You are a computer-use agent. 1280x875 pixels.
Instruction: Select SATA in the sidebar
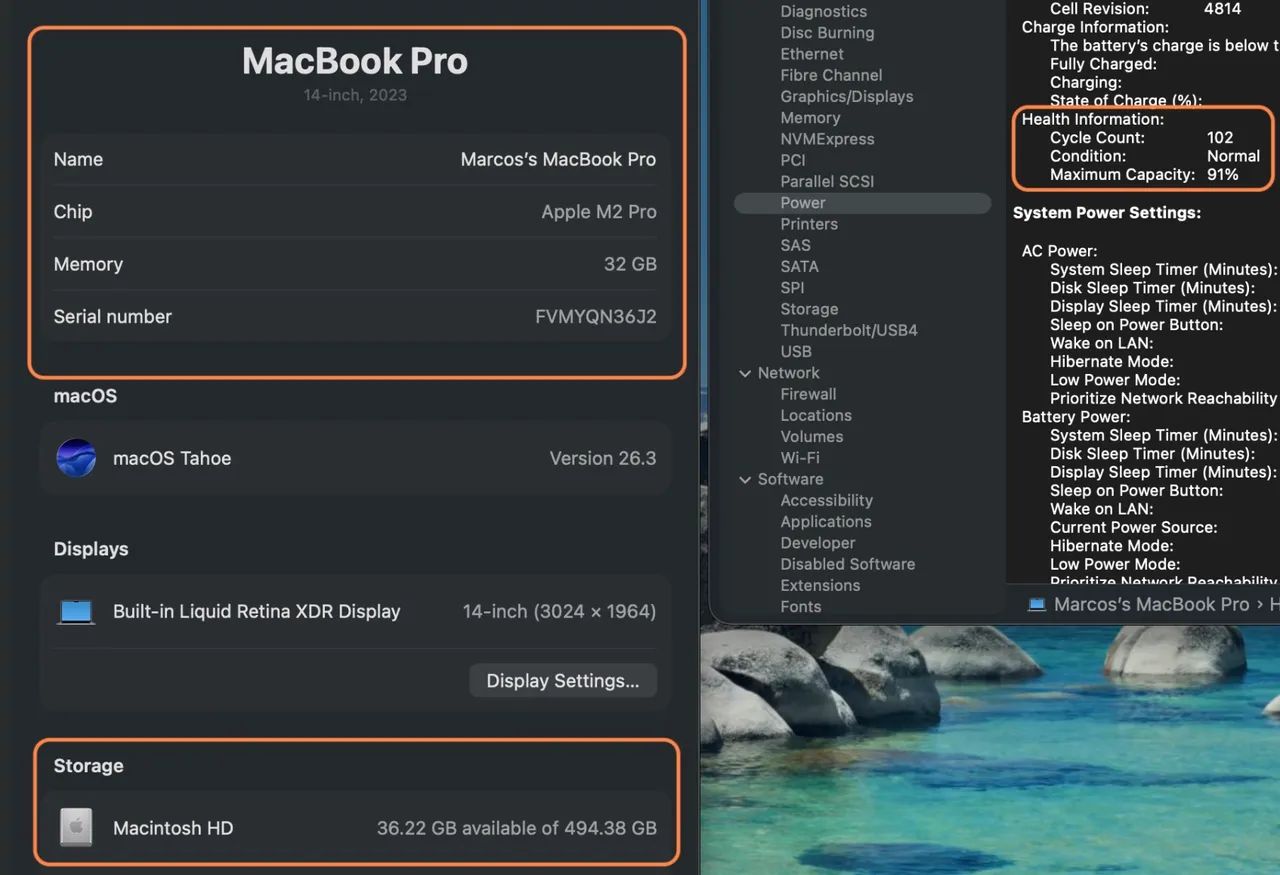tap(799, 266)
